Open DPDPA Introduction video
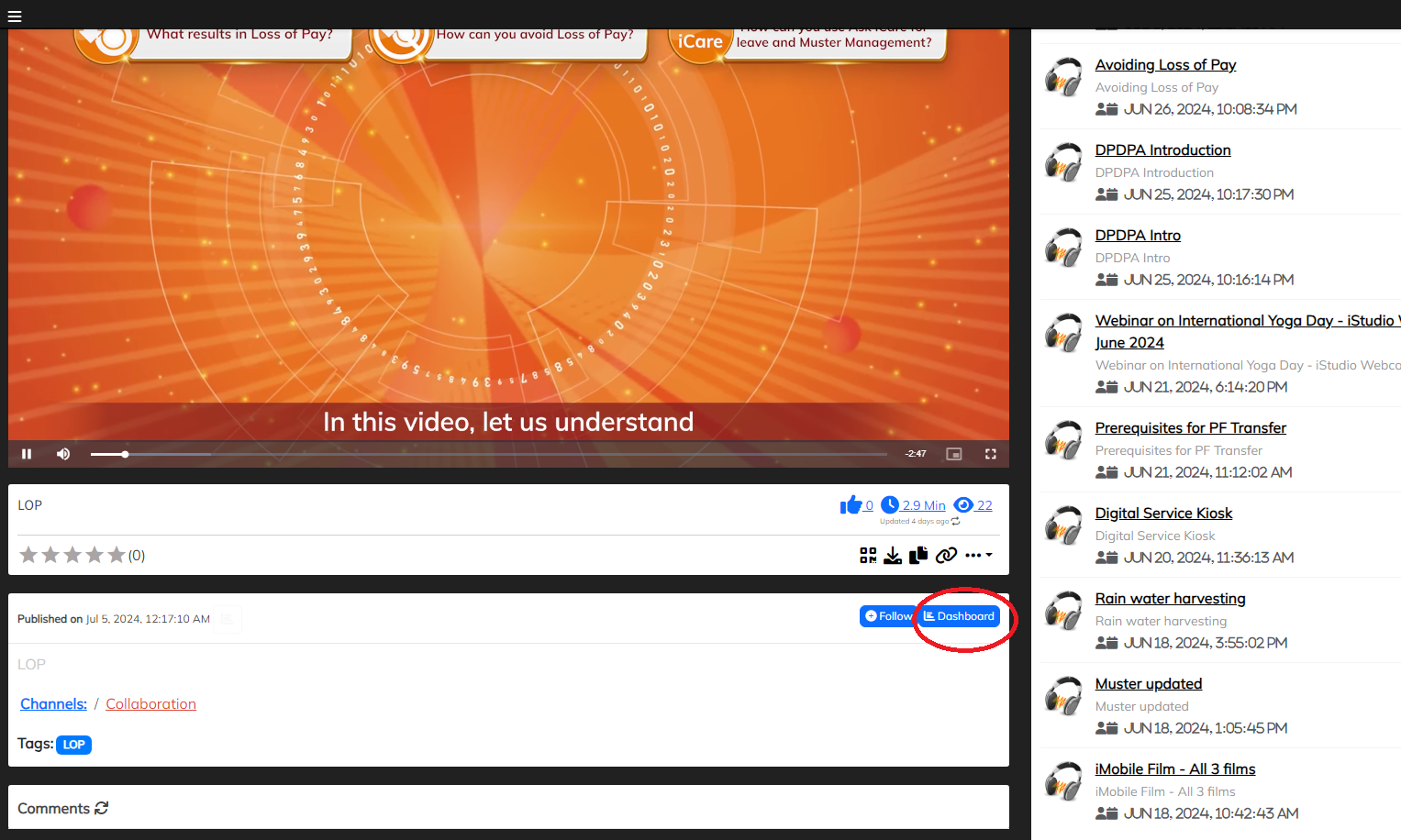Image resolution: width=1401 pixels, height=840 pixels. [x=1162, y=149]
